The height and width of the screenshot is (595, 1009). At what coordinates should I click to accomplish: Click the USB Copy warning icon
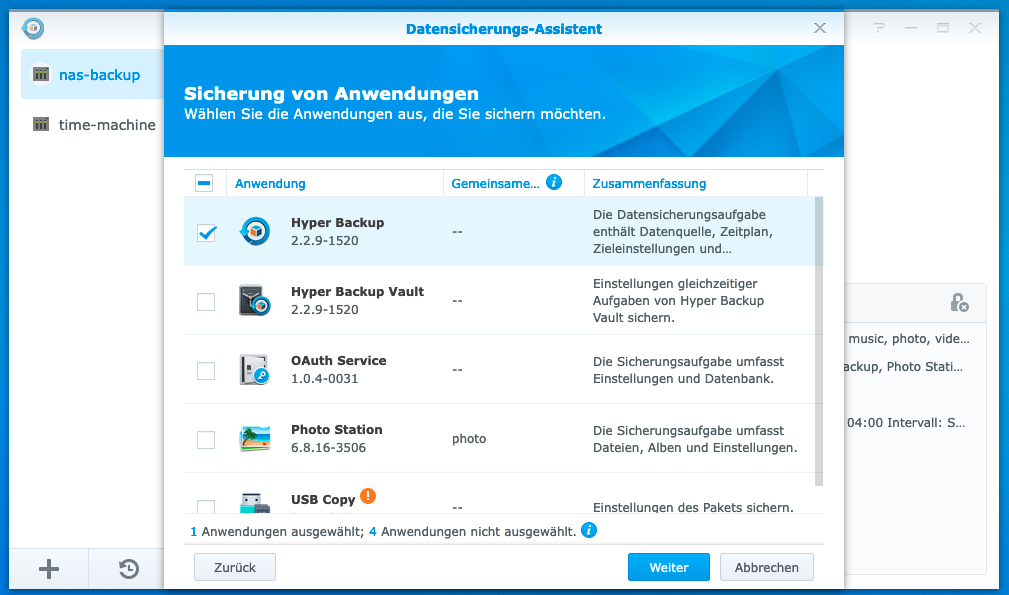368,495
